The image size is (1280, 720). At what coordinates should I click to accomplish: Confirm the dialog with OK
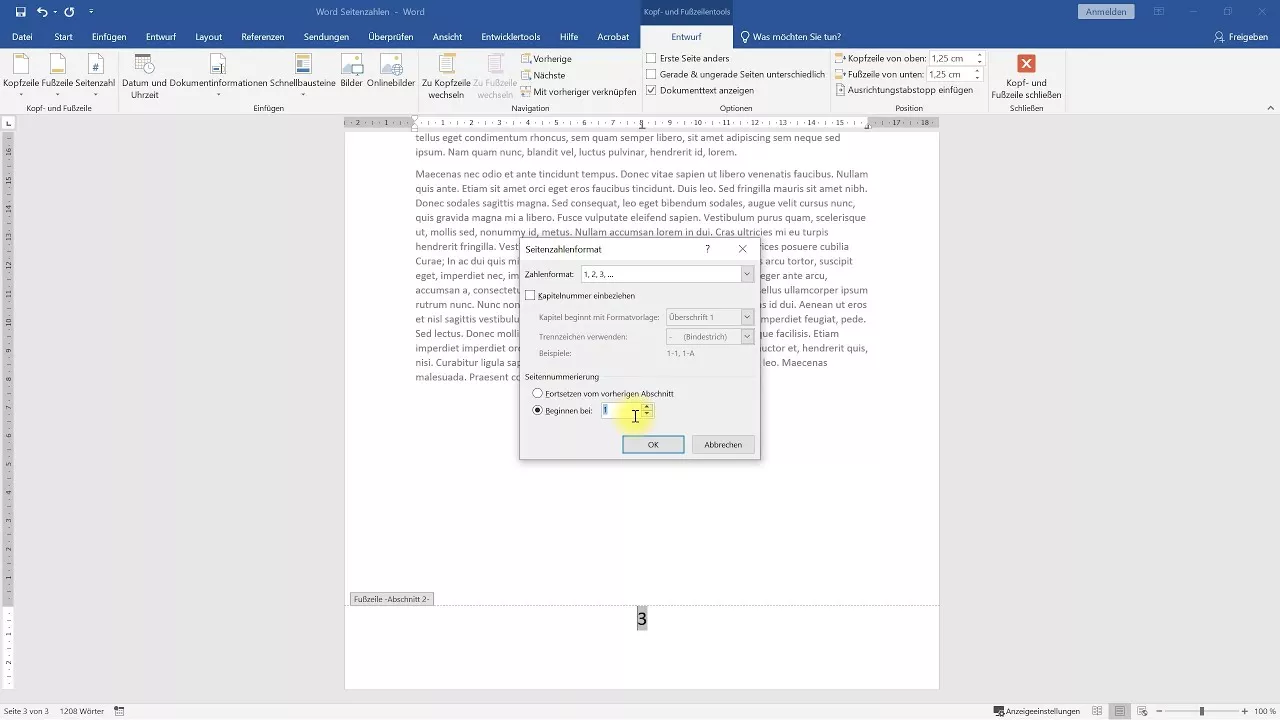pyautogui.click(x=653, y=444)
